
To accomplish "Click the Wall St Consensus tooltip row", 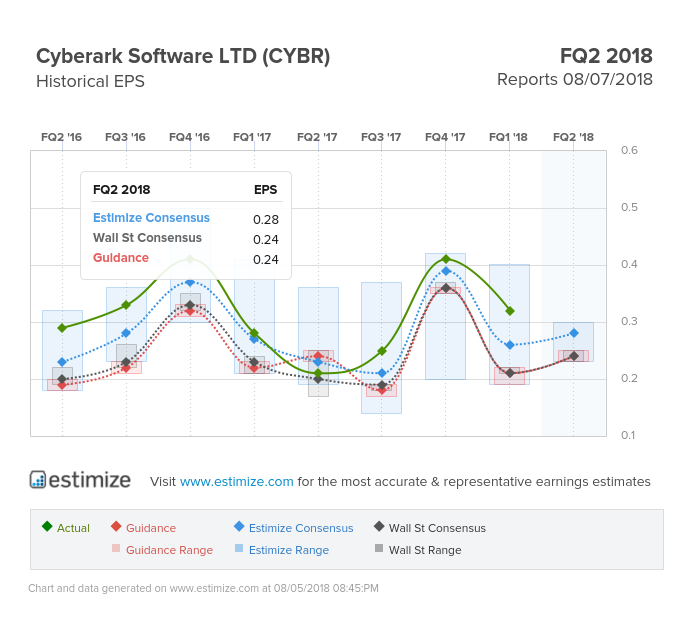I will [x=186, y=238].
